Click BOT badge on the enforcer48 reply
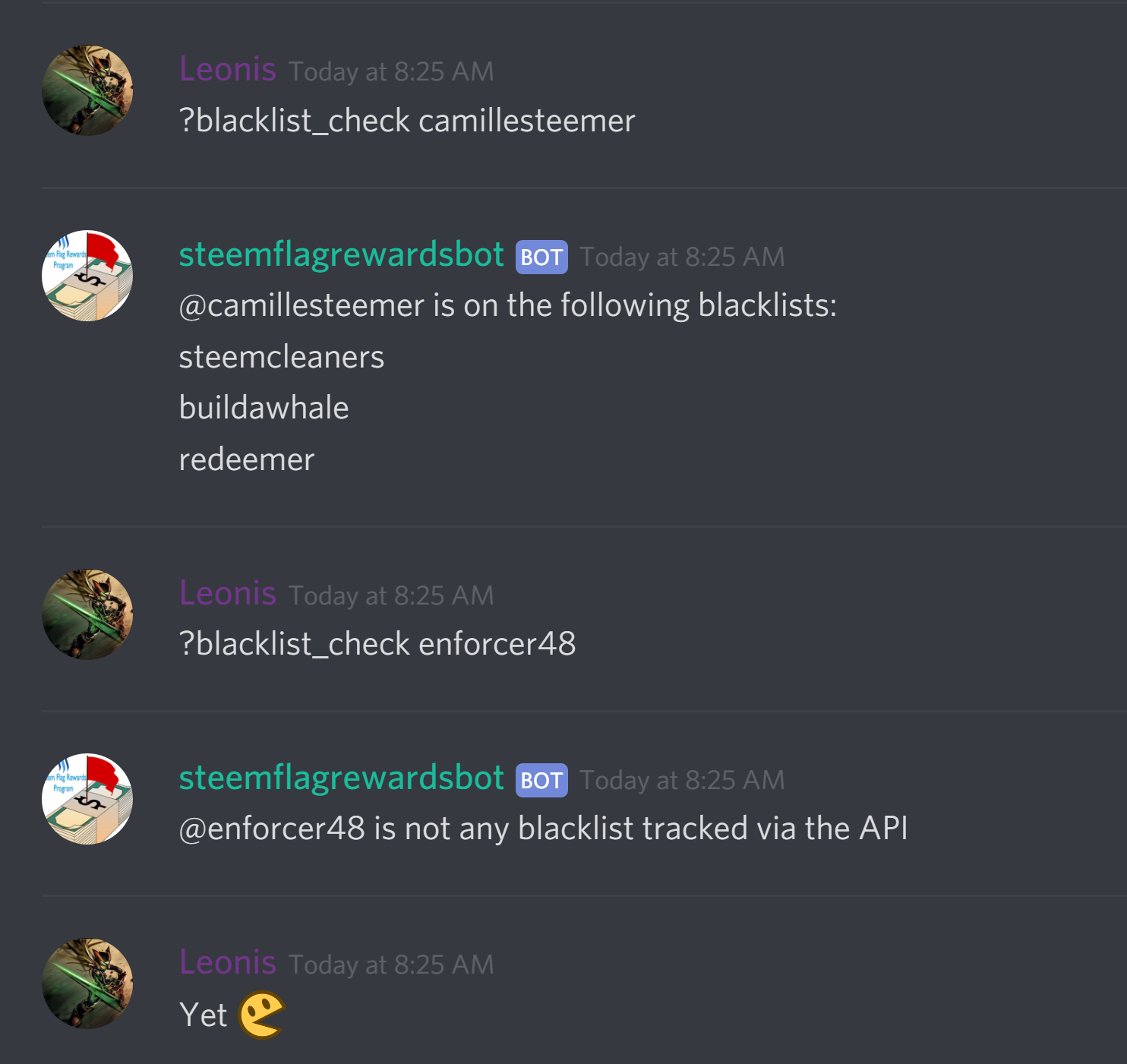 [x=541, y=780]
